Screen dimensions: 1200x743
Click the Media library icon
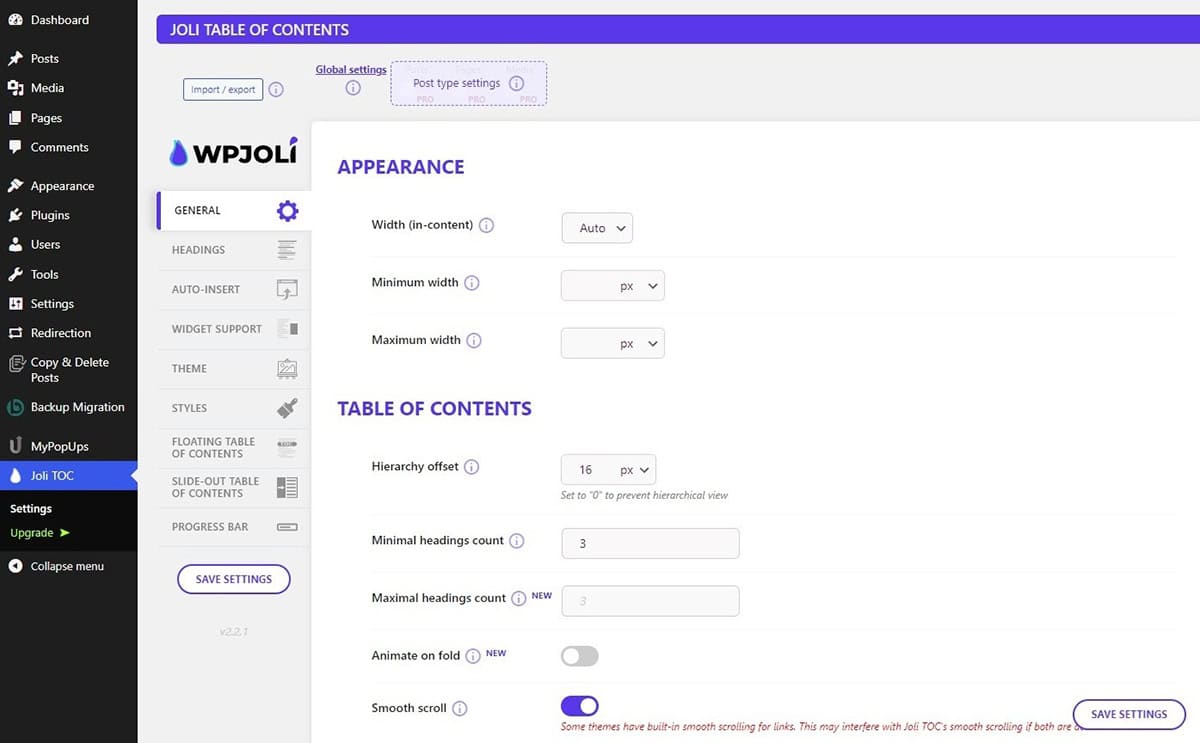[x=15, y=88]
